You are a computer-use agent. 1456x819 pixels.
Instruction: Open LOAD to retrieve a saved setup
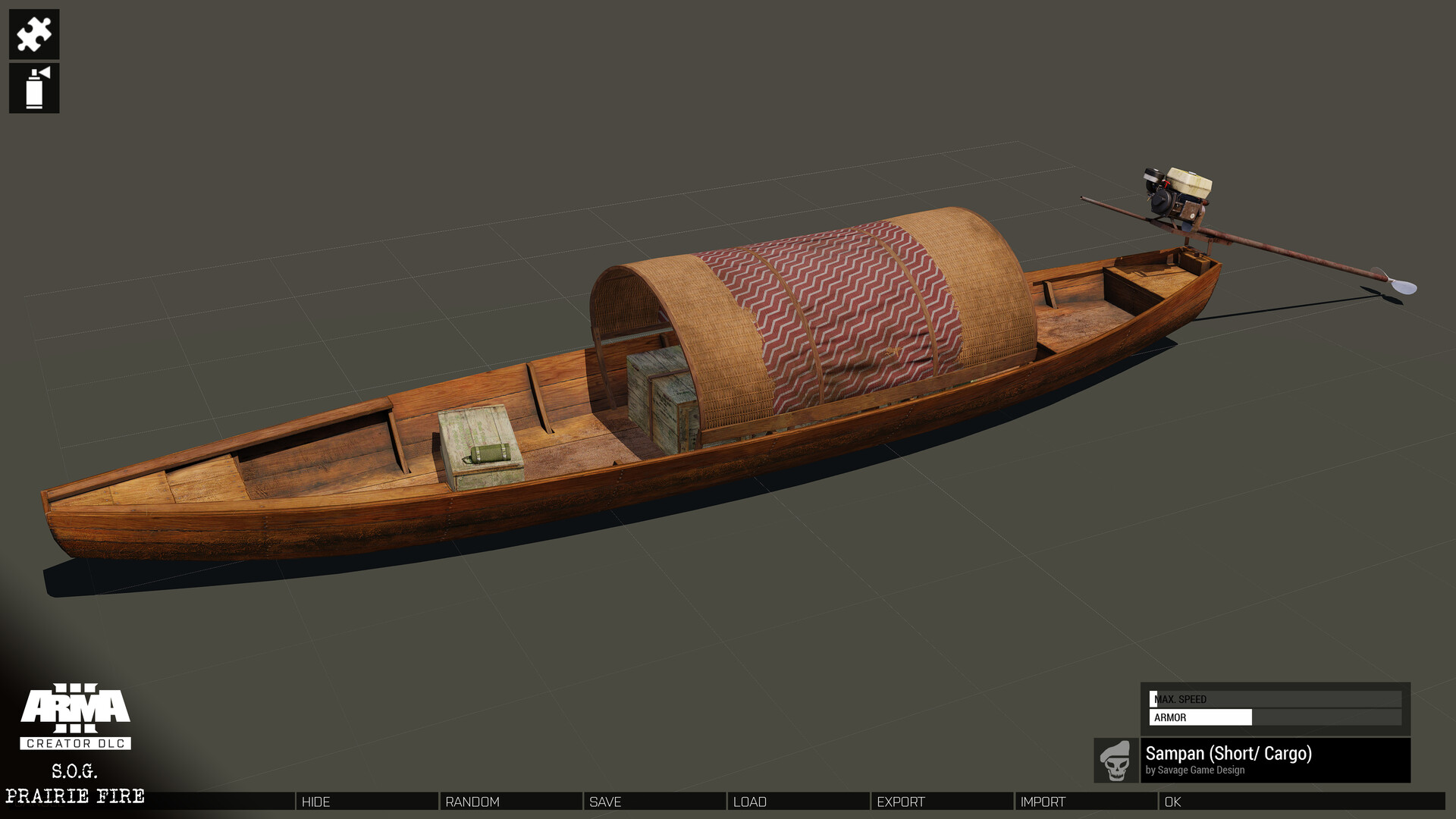[x=751, y=802]
